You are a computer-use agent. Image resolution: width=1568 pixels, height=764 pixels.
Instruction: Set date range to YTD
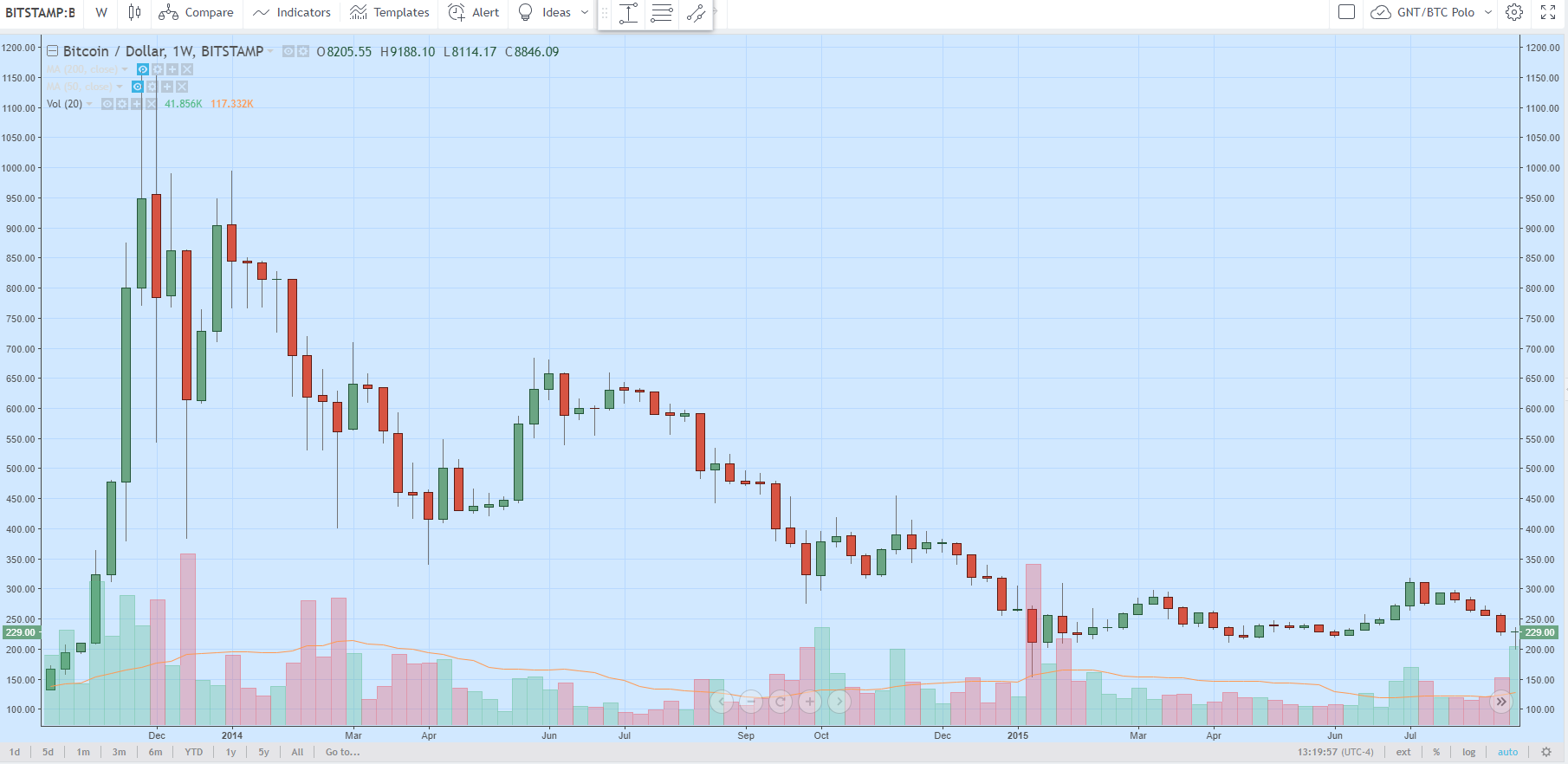coord(193,752)
